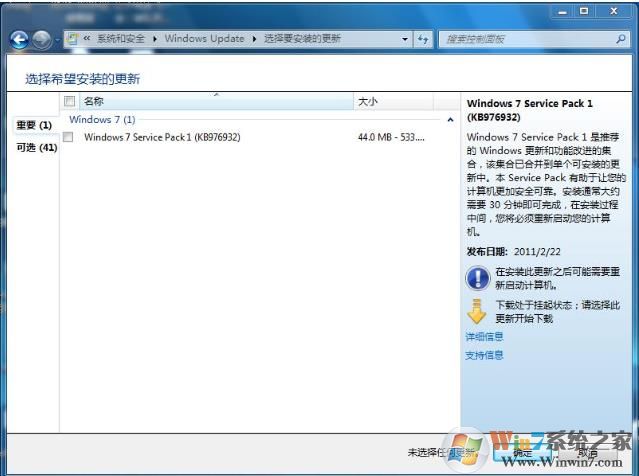The width and height of the screenshot is (639, 476).
Task: Sort by the 大小 column header
Action: pos(393,101)
